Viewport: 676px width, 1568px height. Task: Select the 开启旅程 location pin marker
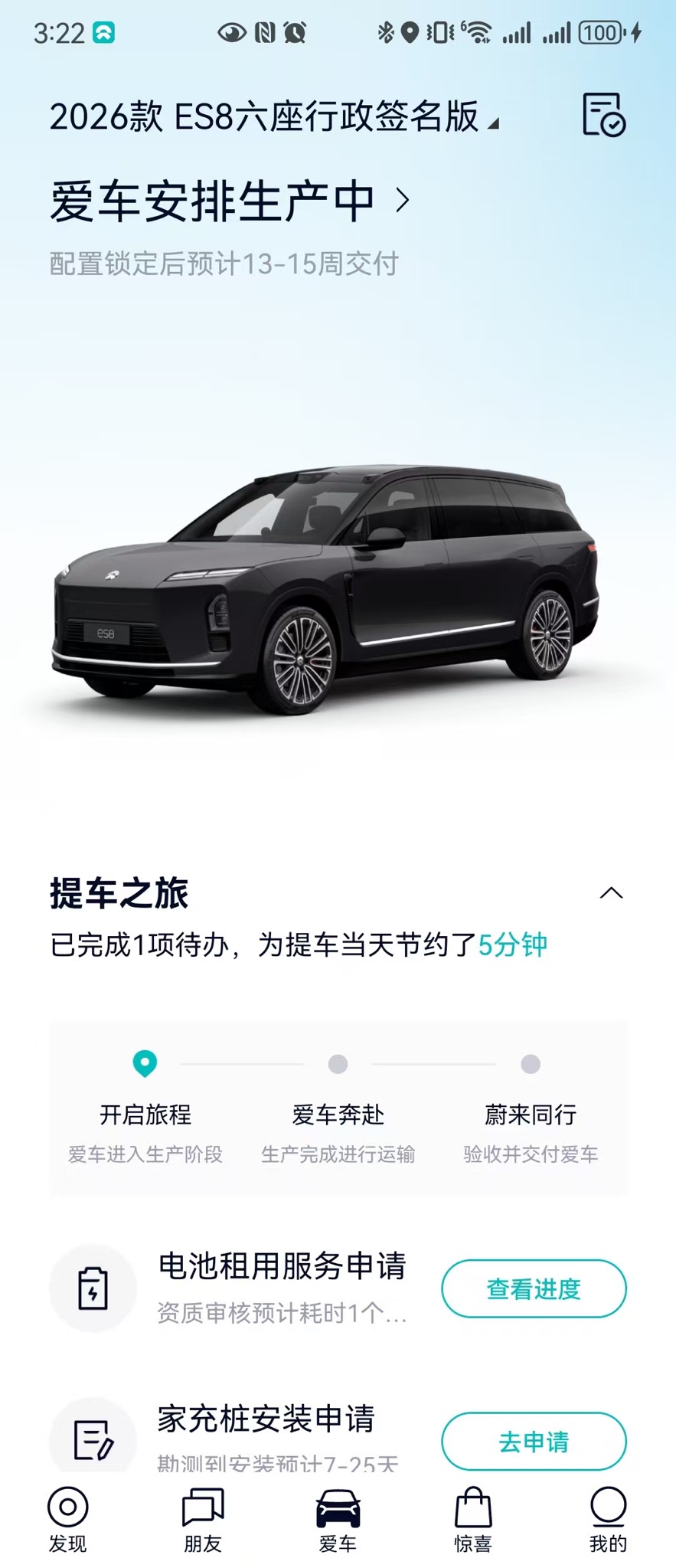point(145,1063)
